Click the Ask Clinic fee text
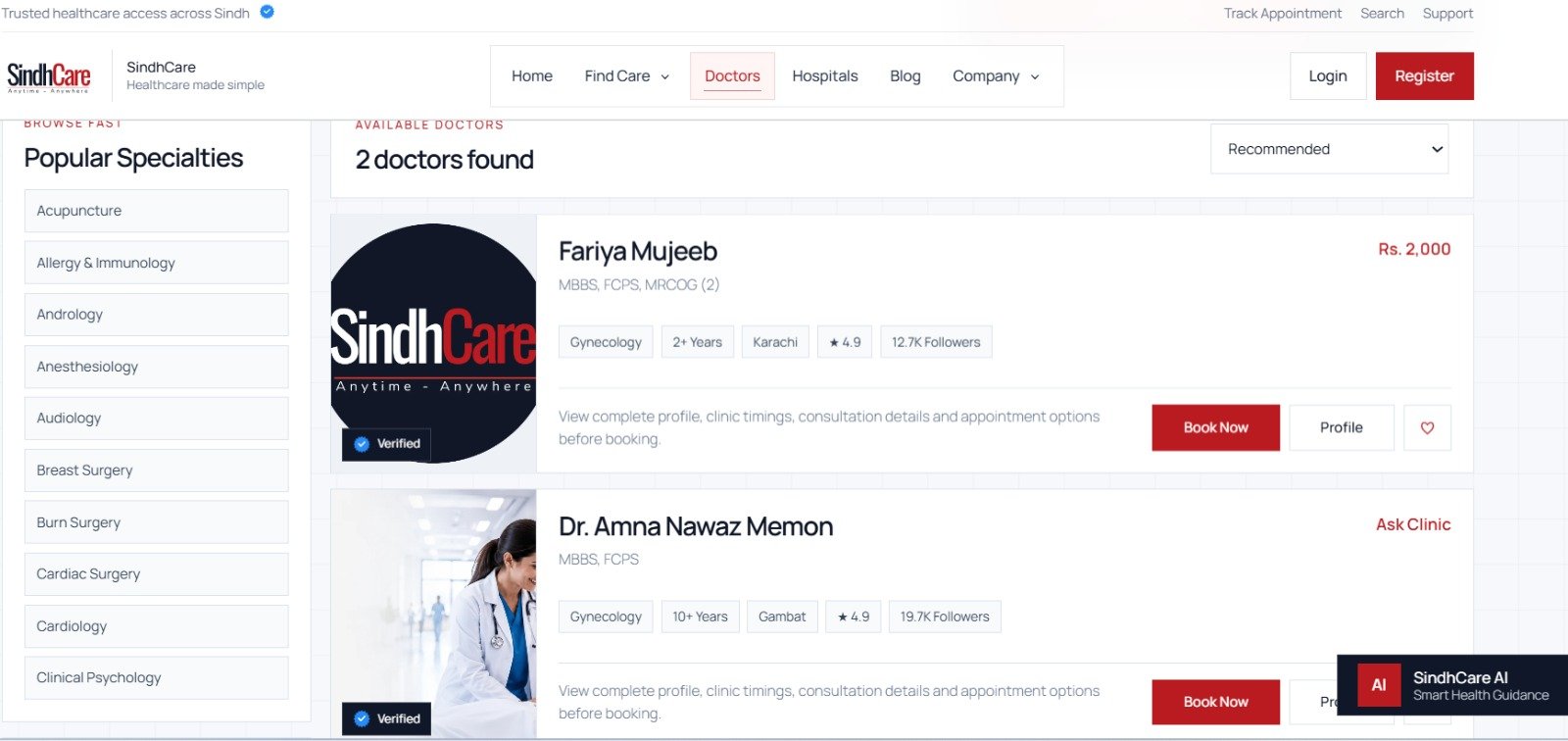 (x=1413, y=524)
